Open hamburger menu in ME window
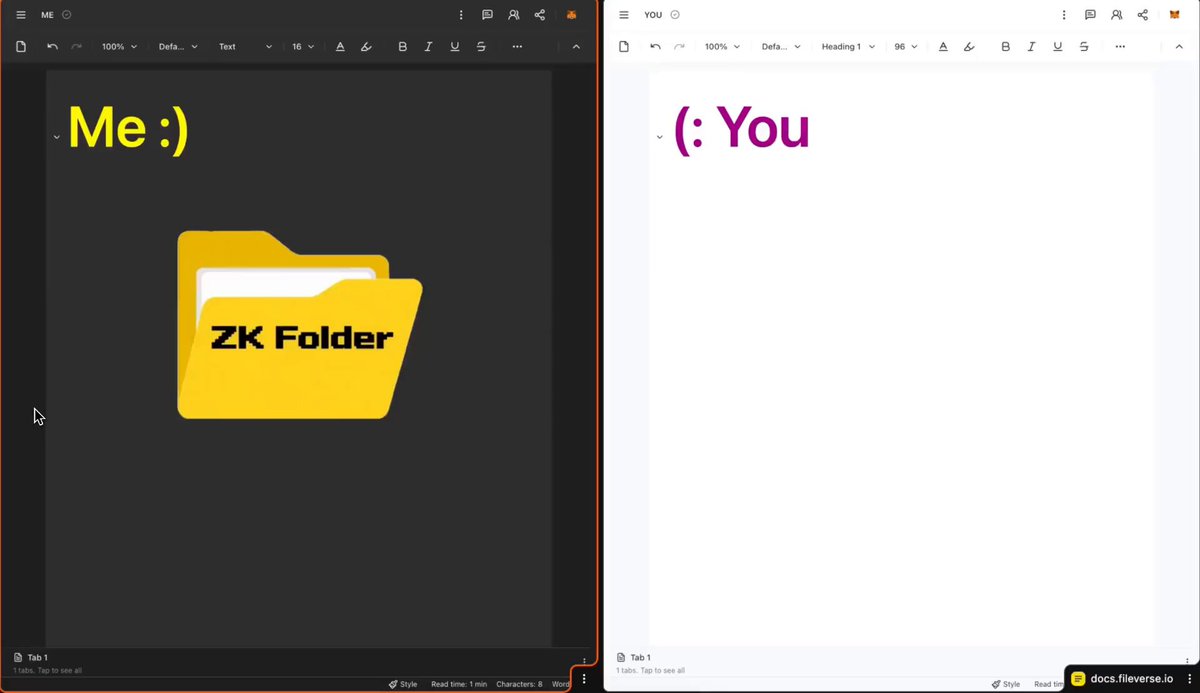The height and width of the screenshot is (693, 1200). [x=21, y=15]
